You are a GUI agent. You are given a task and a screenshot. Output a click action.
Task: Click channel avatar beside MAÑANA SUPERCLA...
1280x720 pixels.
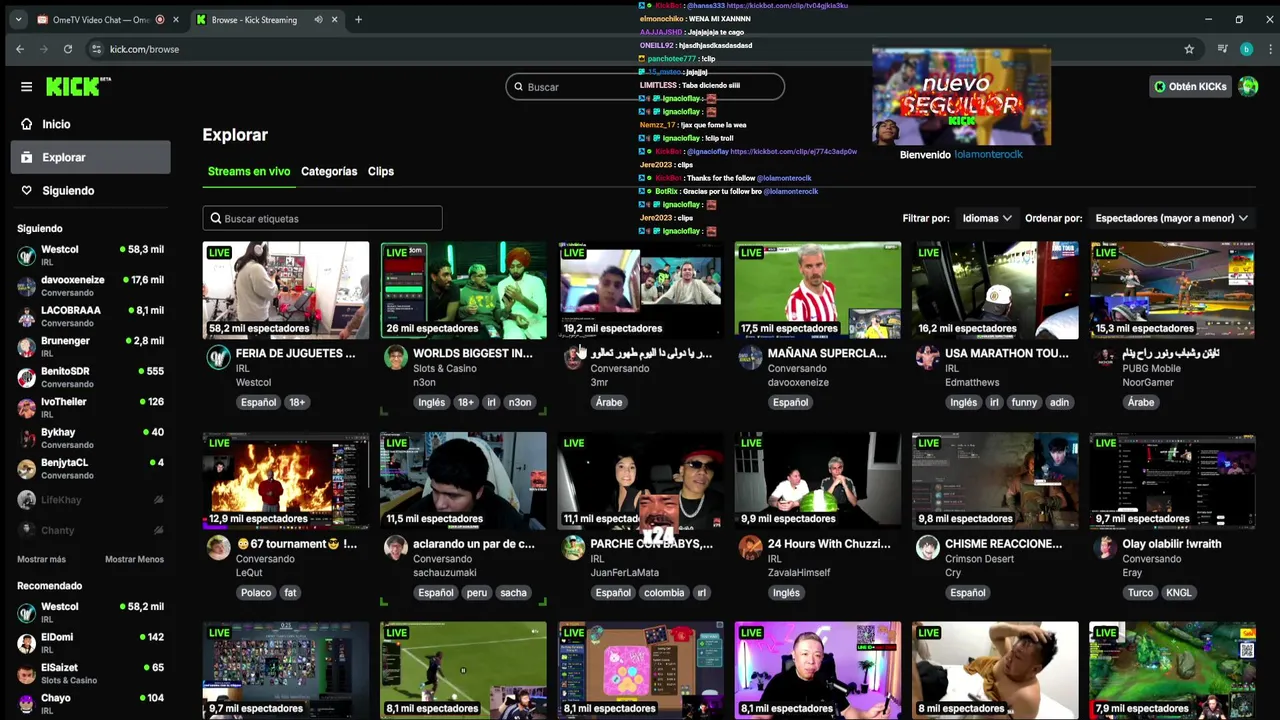pyautogui.click(x=750, y=357)
